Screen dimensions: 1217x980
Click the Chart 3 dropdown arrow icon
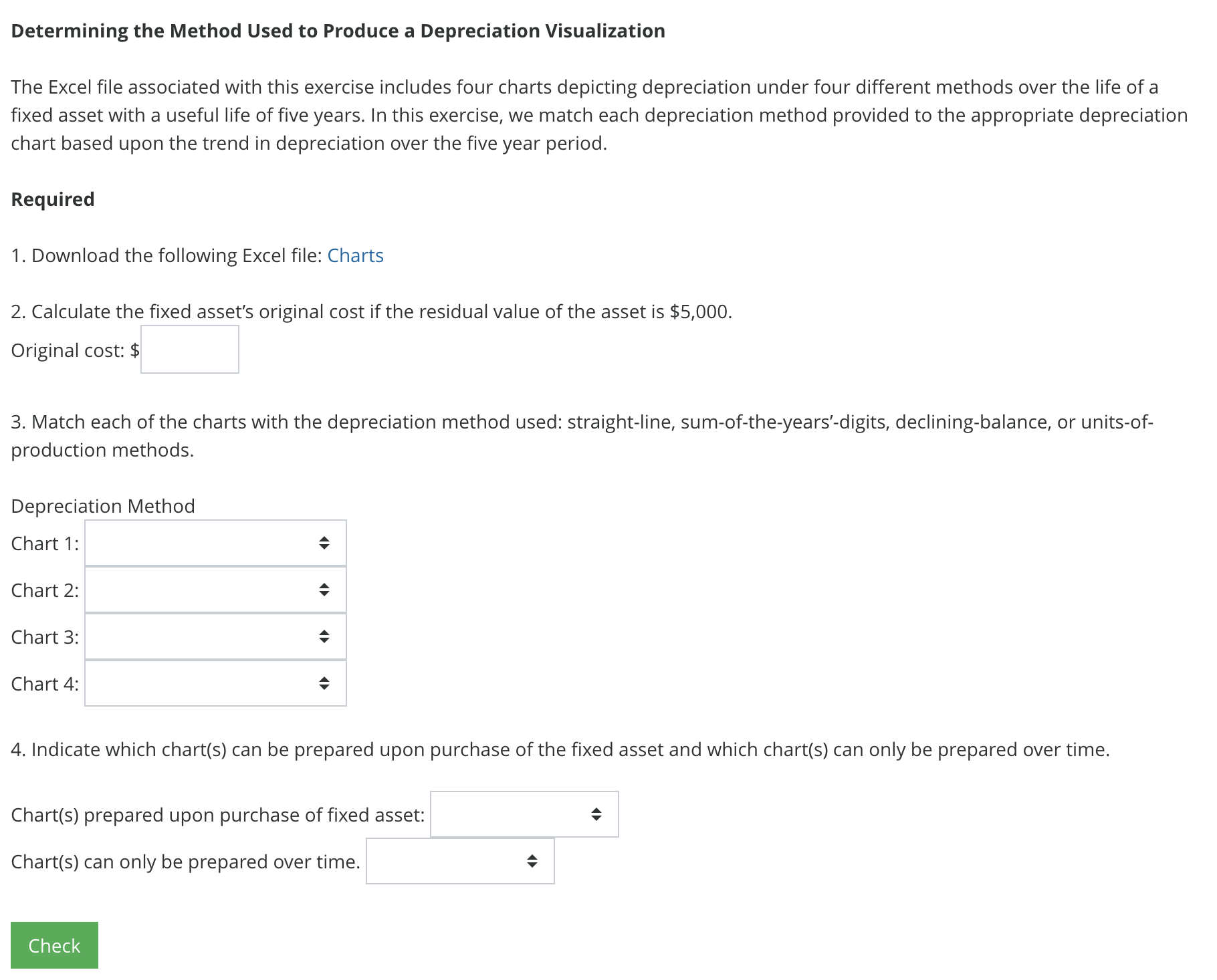point(324,636)
